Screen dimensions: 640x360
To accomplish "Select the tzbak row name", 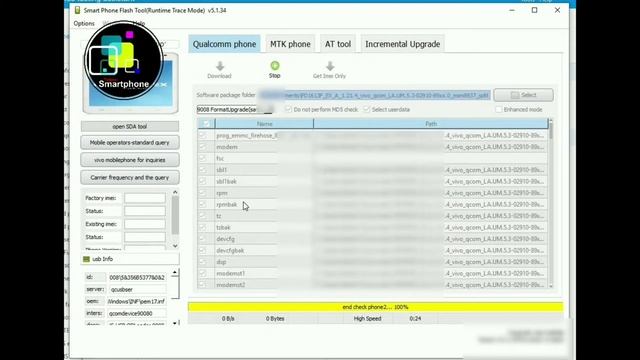I will (223, 227).
